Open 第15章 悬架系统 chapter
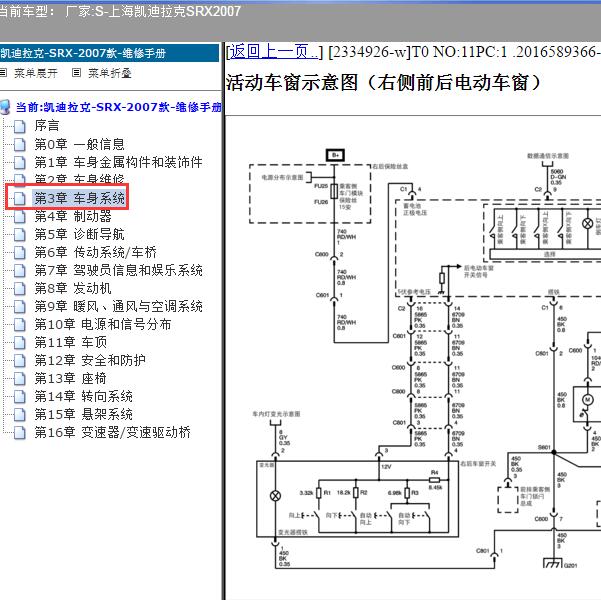 [x=83, y=414]
